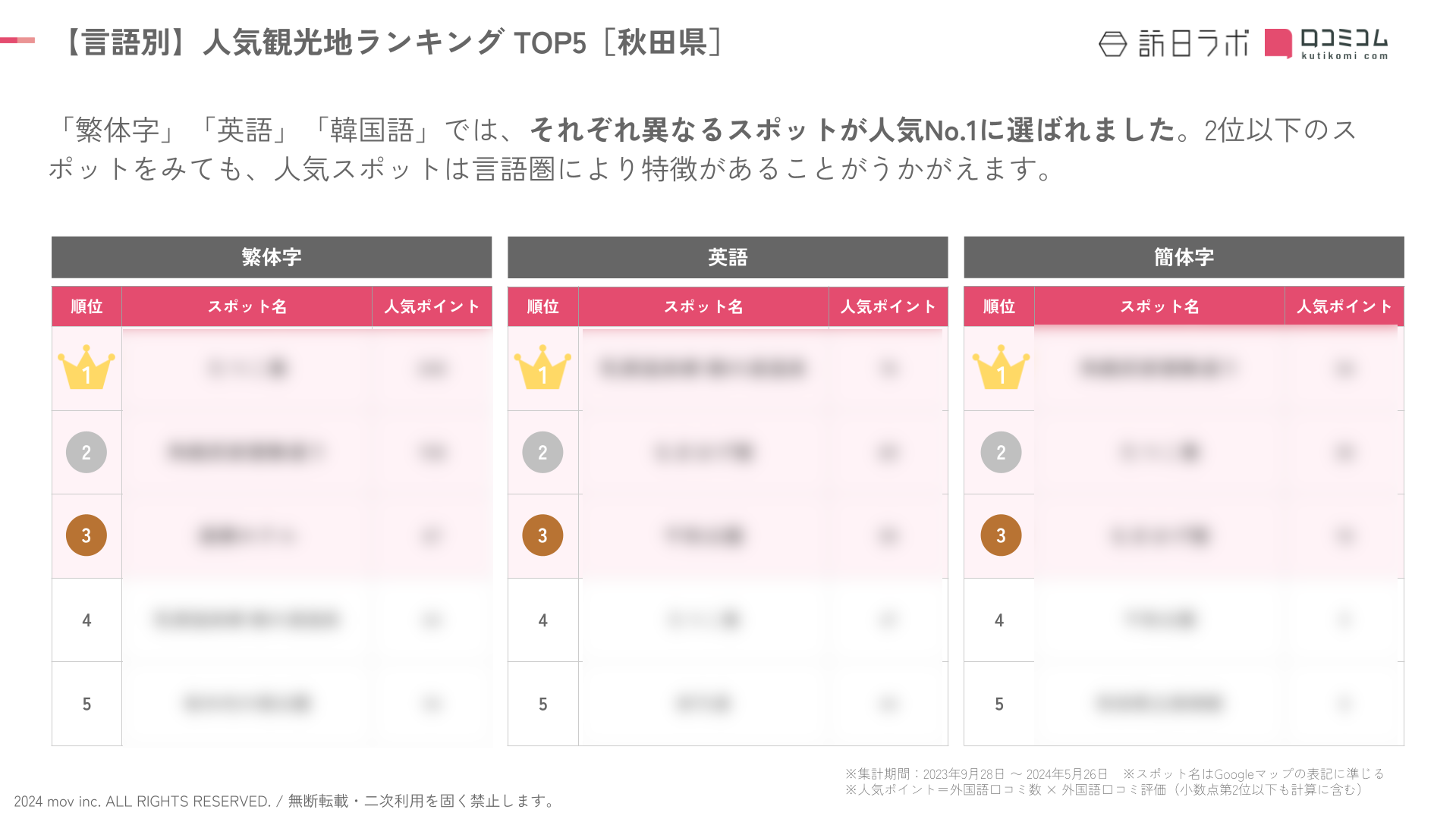This screenshot has height=819, width=1456.
Task: Click bronze rank 3 badge in 簡体字 table
Action: click(x=1001, y=535)
